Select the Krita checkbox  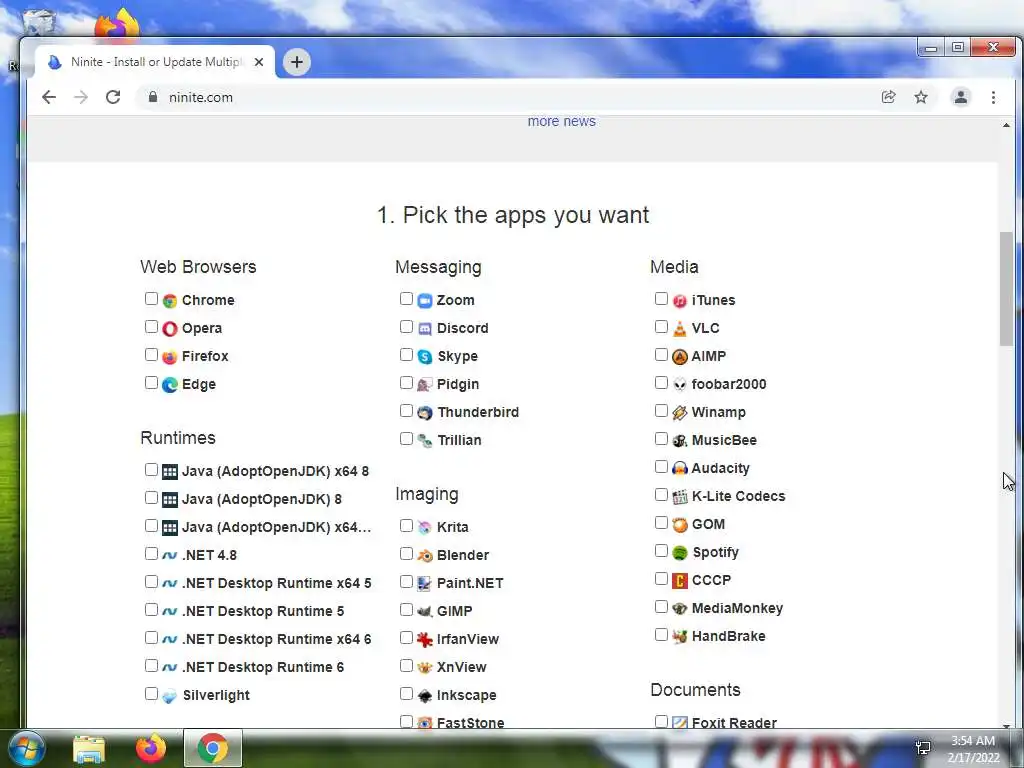406,526
